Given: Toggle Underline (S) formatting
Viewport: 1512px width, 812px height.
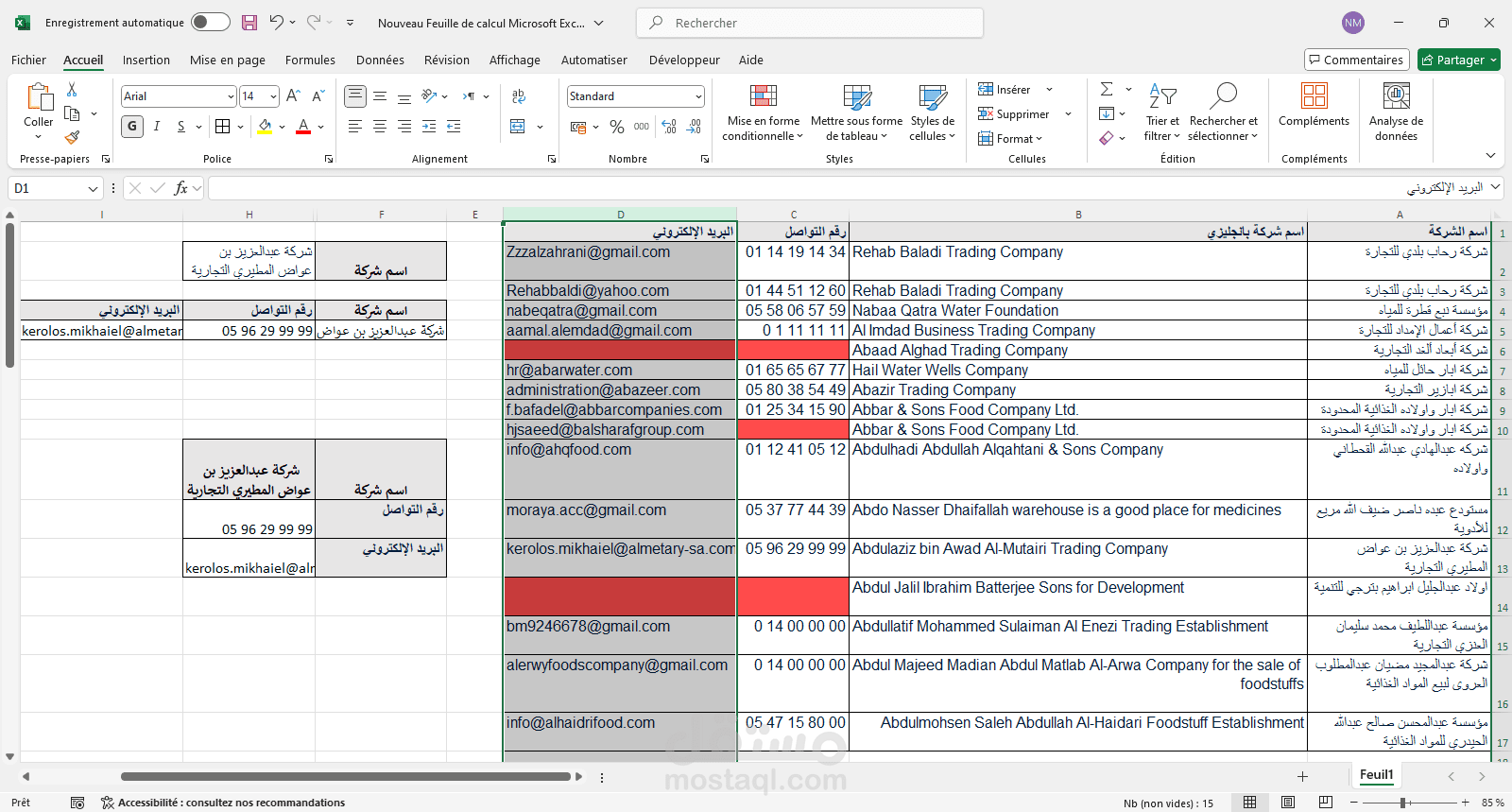Looking at the screenshot, I should pos(180,126).
